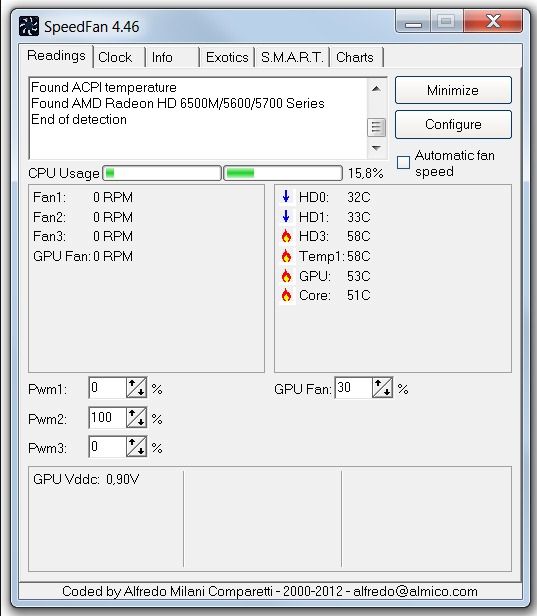Image resolution: width=537 pixels, height=616 pixels.
Task: Click the Minimize button in the panel
Action: [453, 90]
